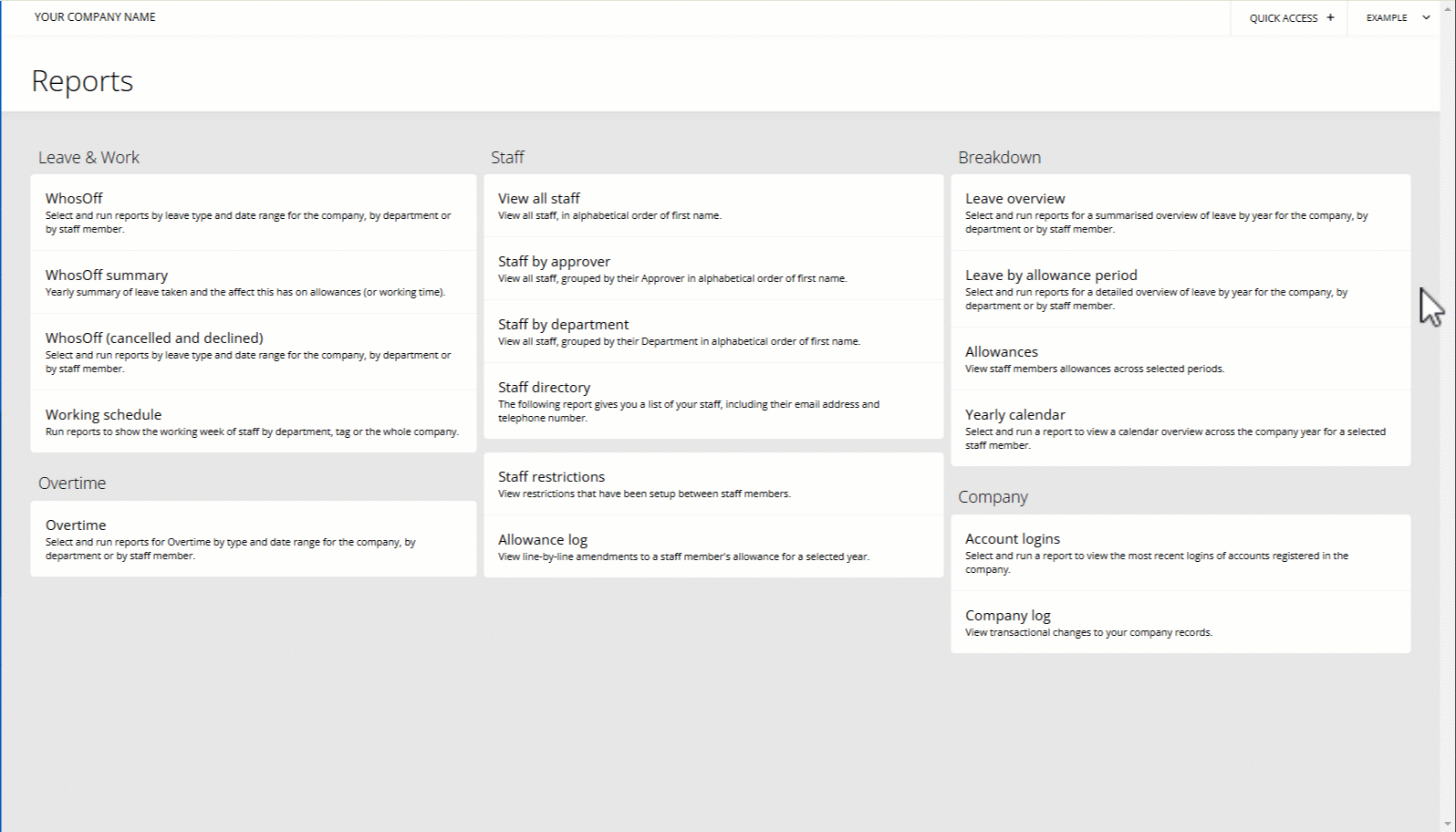Click the scrollbar up arrow
The height and width of the screenshot is (832, 1456).
(1448, 7)
